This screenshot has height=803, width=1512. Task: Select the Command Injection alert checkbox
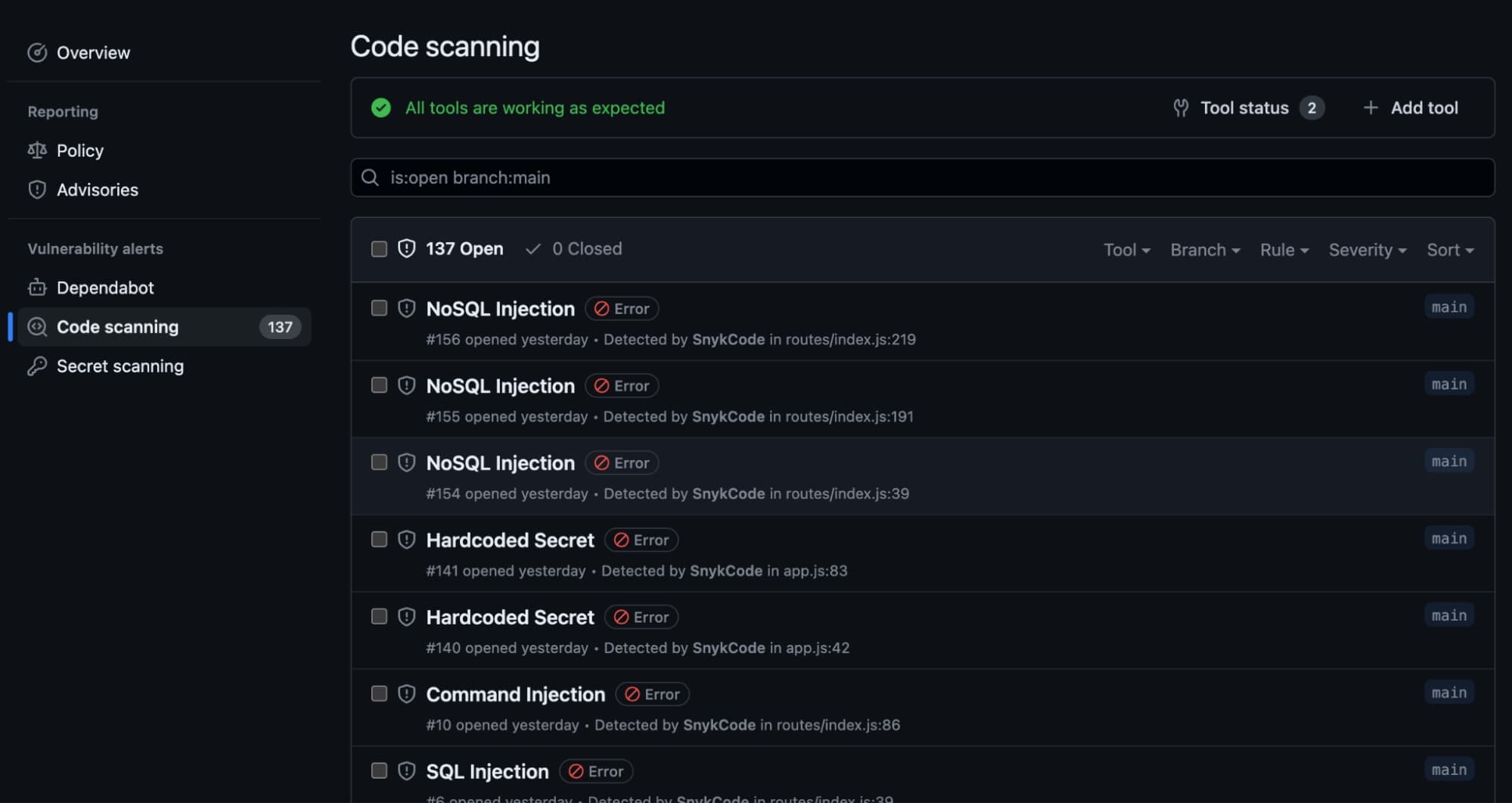(379, 694)
